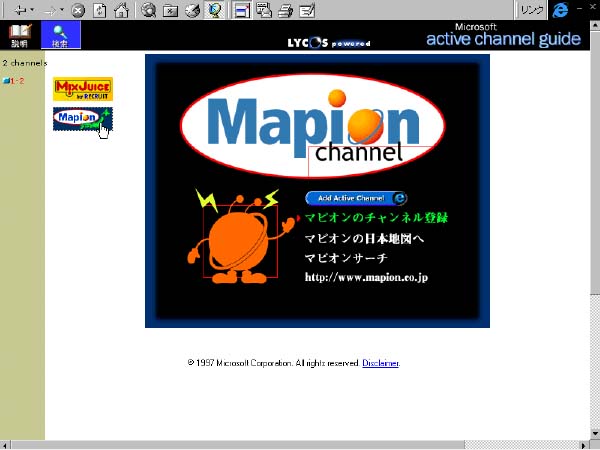The image size is (600, 450).
Task: Open the Forward button history dropdown
Action: [x=62, y=10]
